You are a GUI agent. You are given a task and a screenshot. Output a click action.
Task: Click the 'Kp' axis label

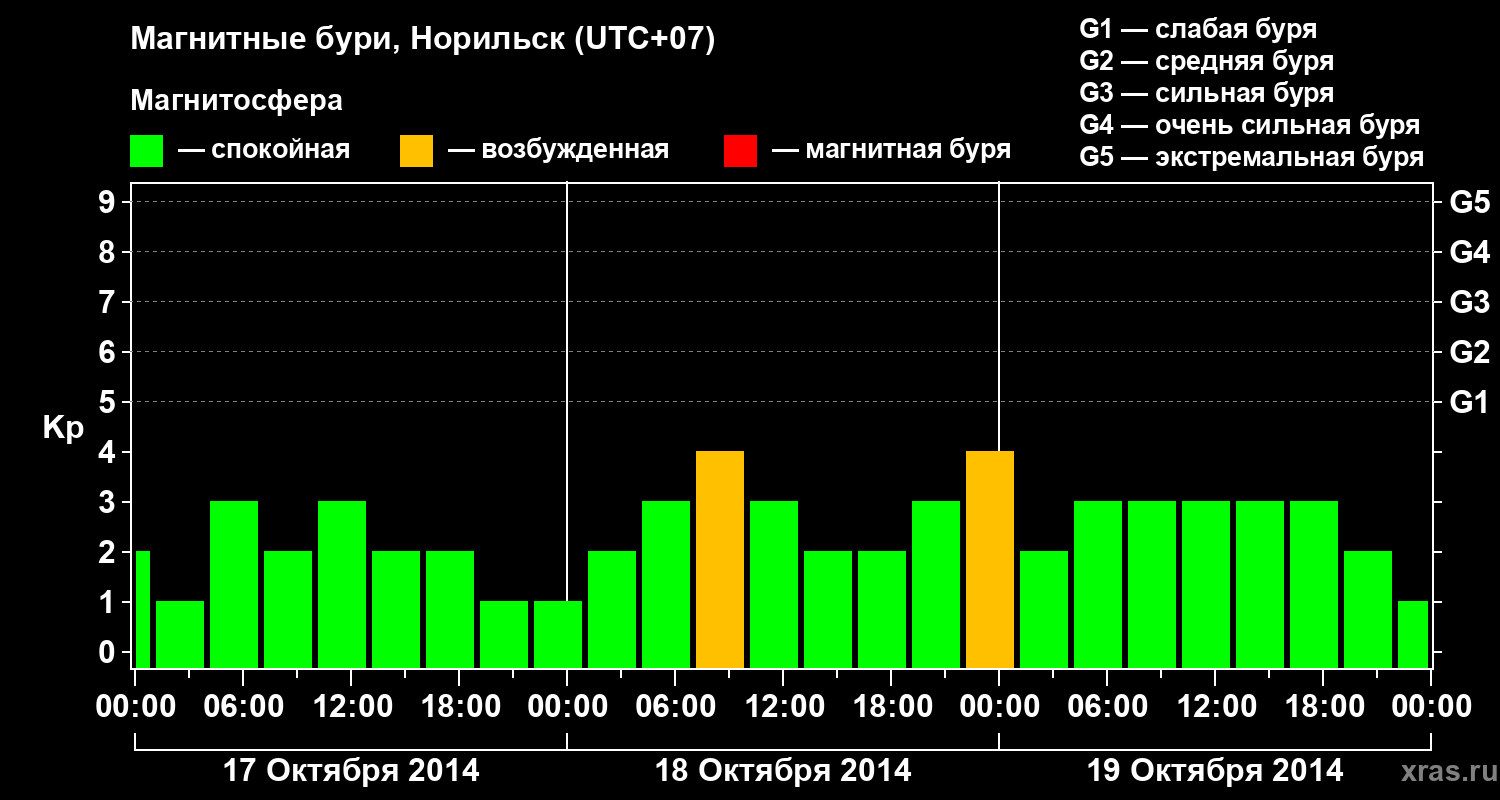pos(63,429)
